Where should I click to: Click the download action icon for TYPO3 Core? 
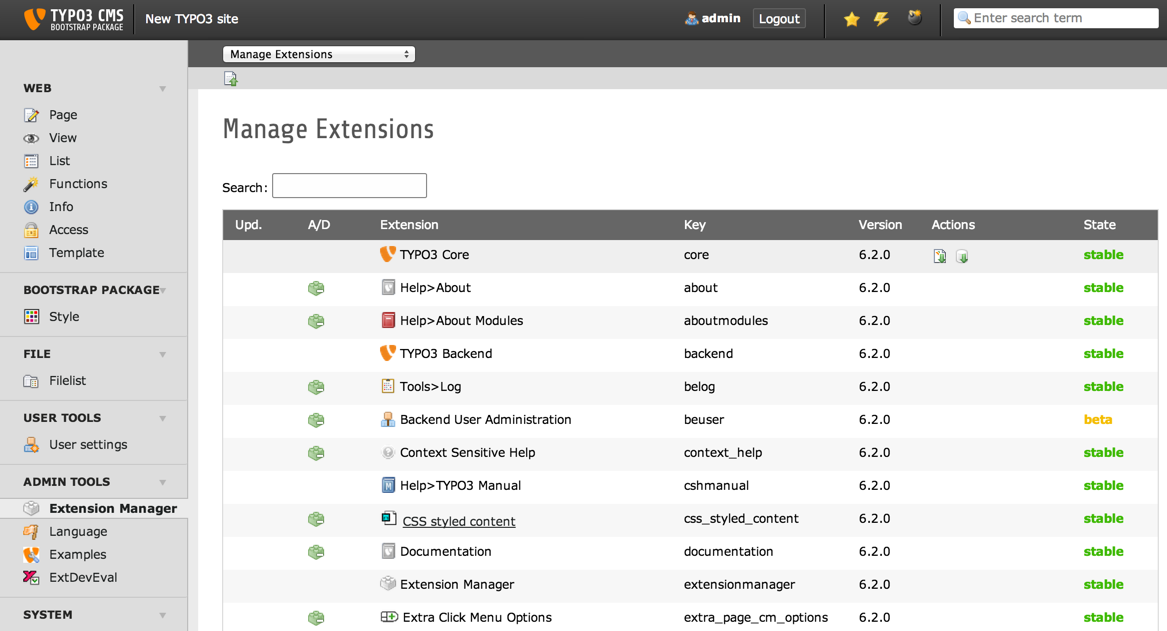click(x=962, y=256)
